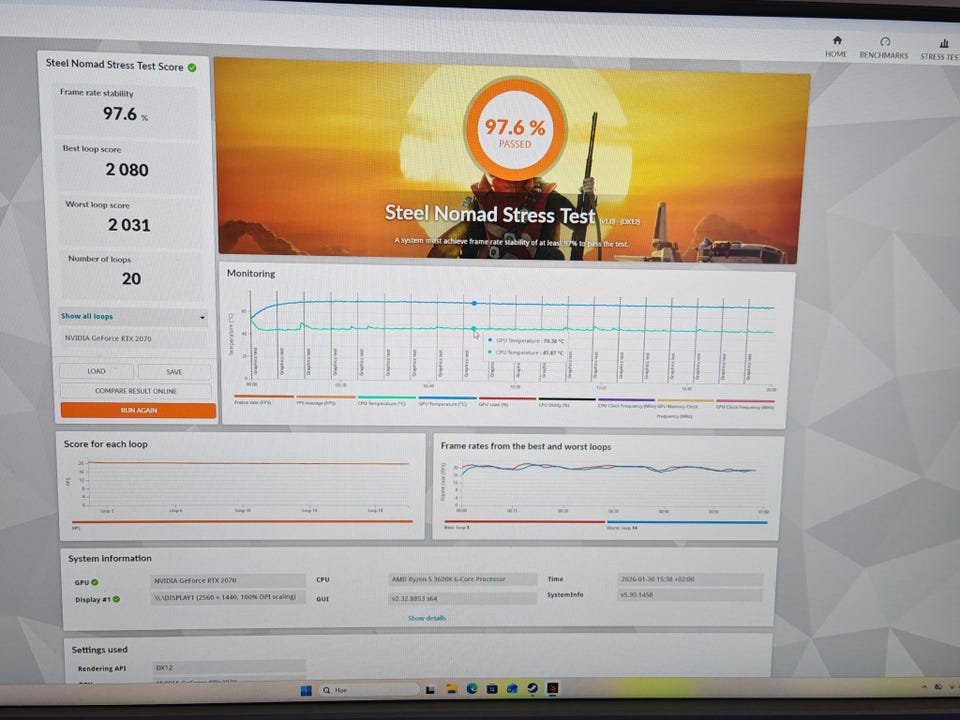960x720 pixels.
Task: Open Steam from the taskbar
Action: coord(532,688)
